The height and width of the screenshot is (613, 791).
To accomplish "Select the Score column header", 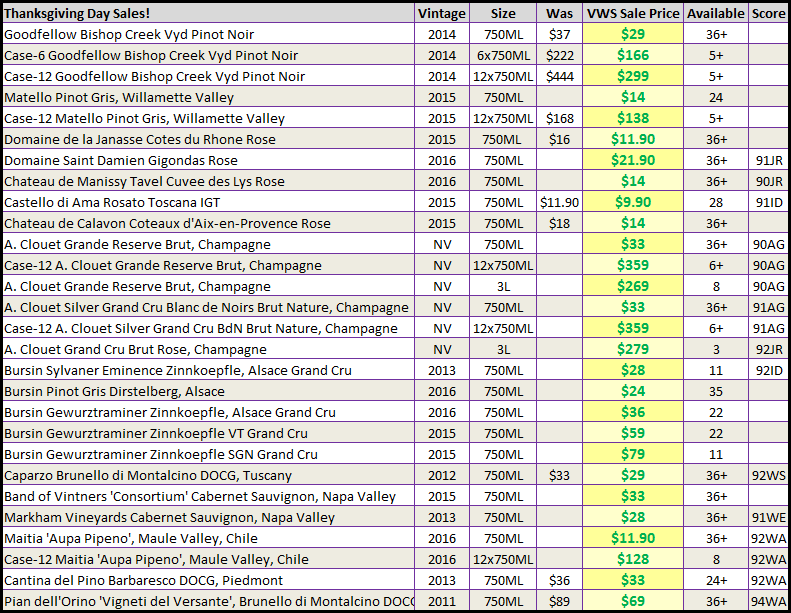I will coord(768,13).
